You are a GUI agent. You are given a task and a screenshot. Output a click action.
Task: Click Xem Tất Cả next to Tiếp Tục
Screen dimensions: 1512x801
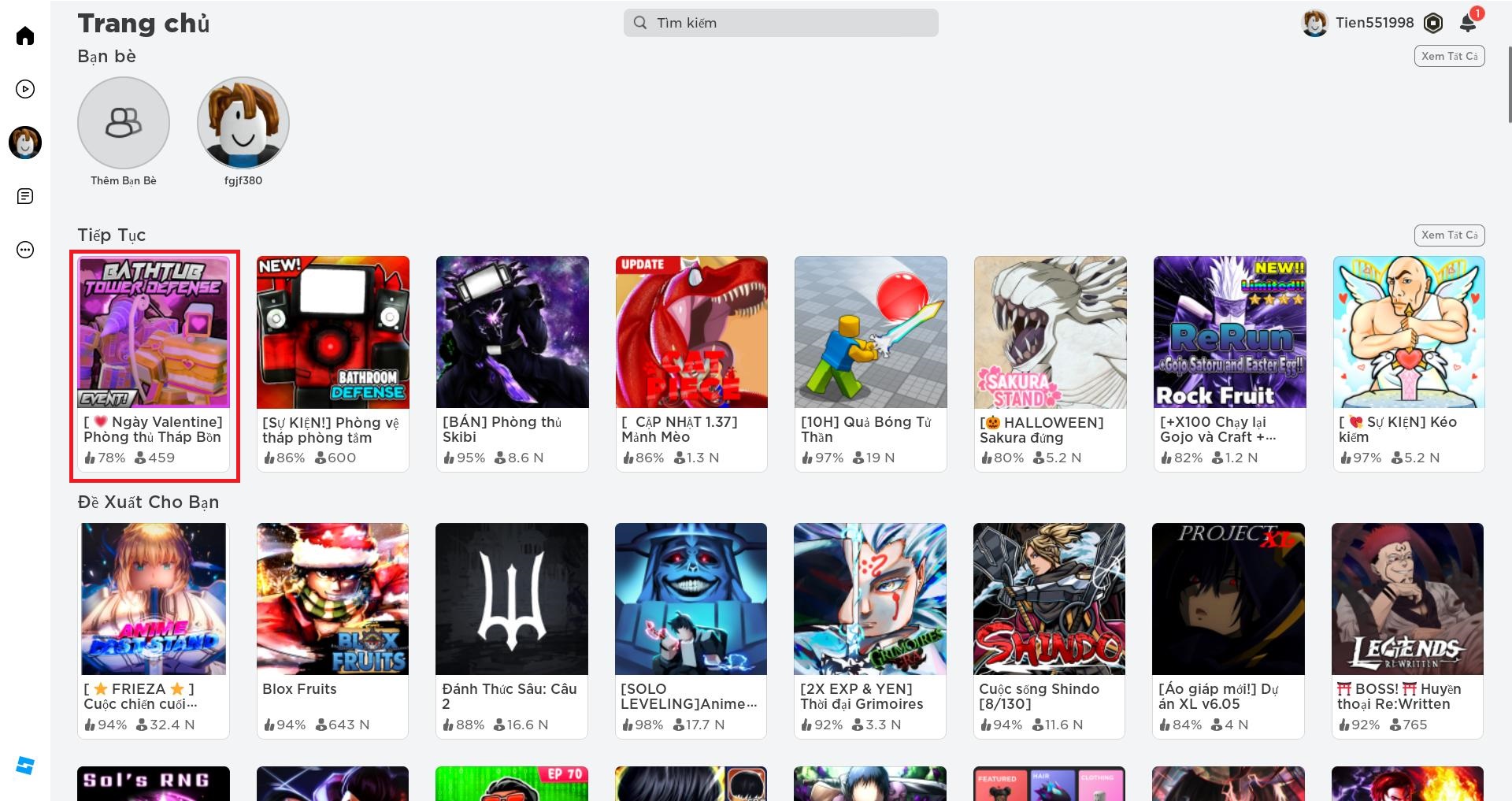1450,235
